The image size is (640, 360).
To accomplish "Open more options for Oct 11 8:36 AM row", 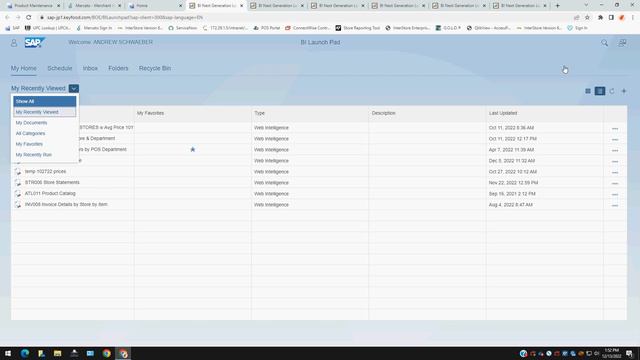I will (x=615, y=129).
